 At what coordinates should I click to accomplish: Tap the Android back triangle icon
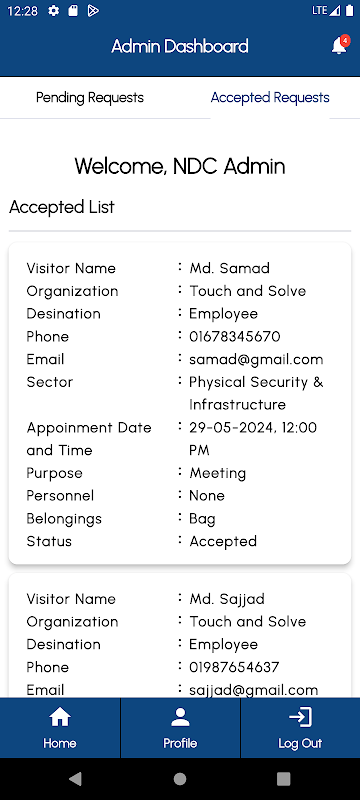click(x=75, y=779)
